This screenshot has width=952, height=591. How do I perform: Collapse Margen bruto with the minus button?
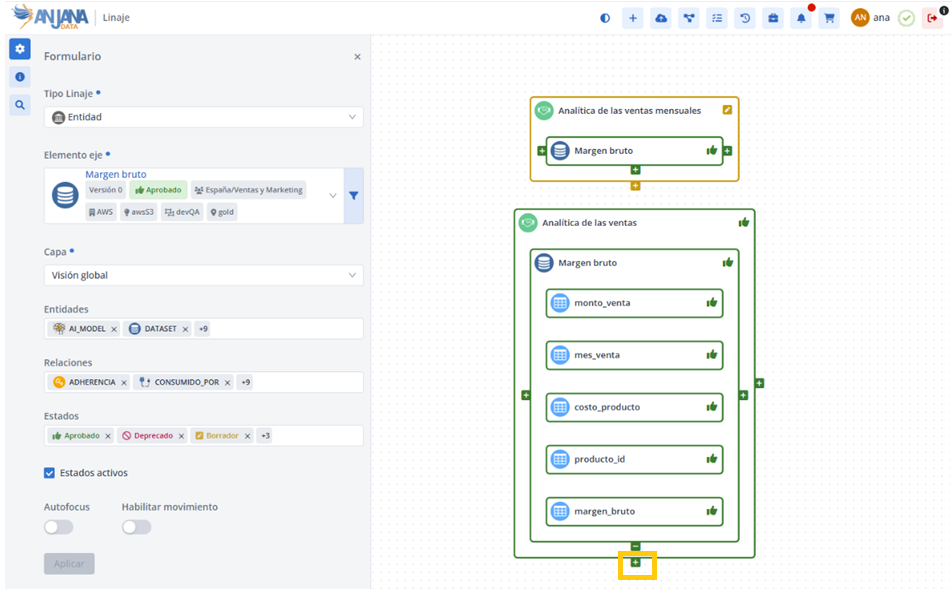coord(635,546)
